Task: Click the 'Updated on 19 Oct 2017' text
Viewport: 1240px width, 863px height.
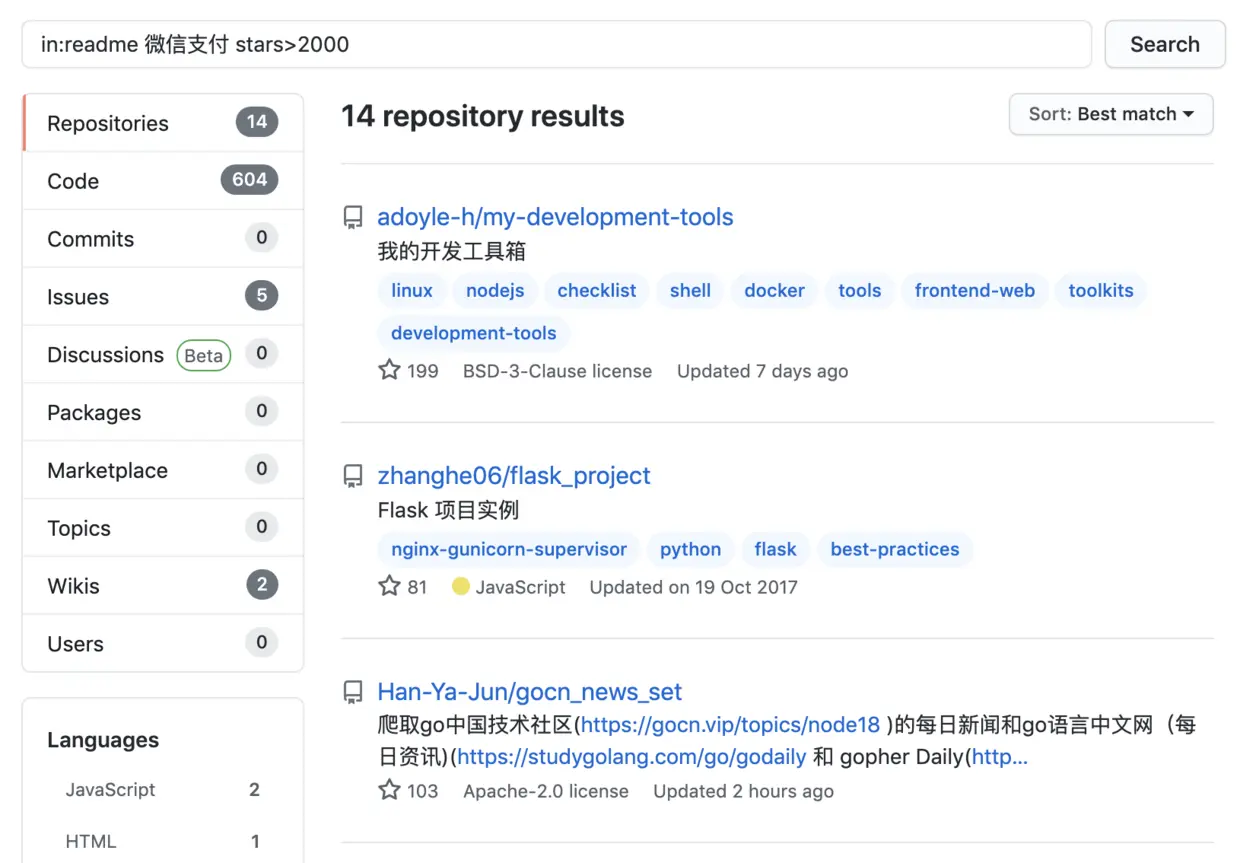Action: coord(693,587)
